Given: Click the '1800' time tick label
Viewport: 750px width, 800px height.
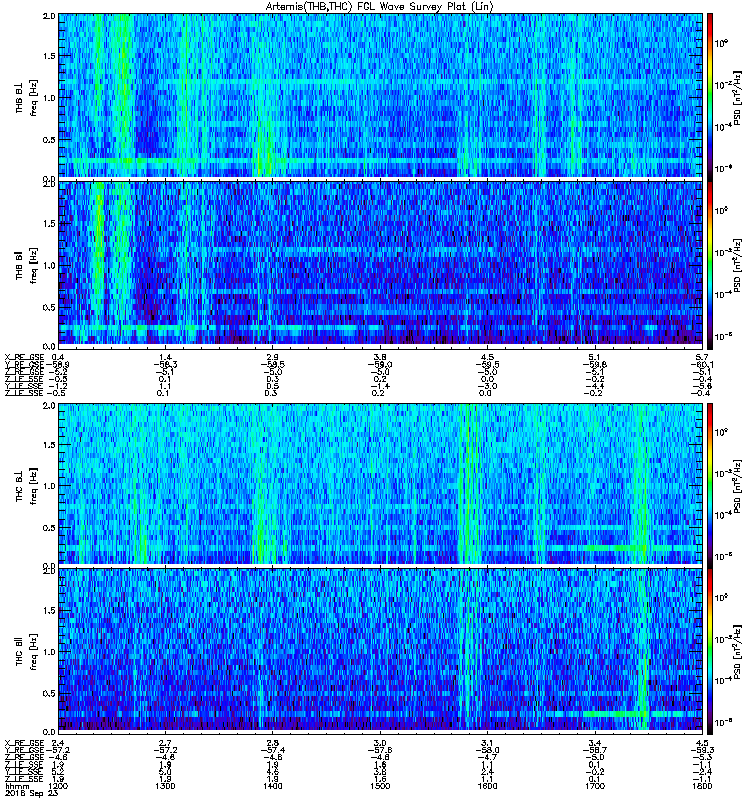Looking at the screenshot, I should [702, 786].
